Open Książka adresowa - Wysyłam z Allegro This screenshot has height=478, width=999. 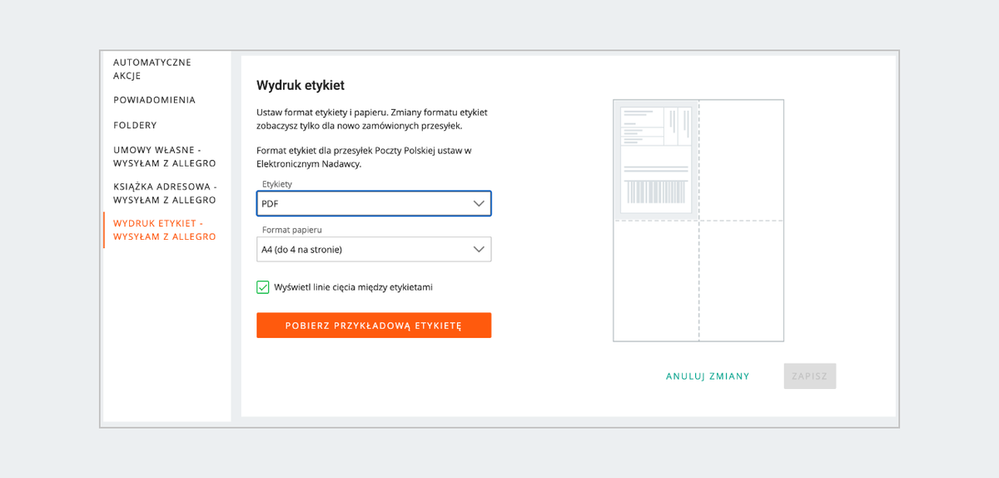point(166,194)
